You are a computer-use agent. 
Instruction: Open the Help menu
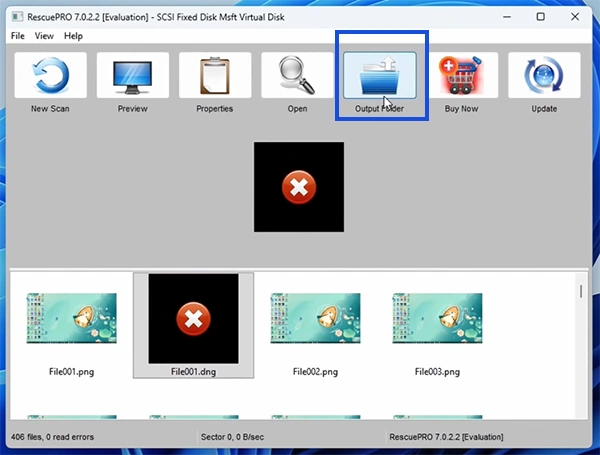pyautogui.click(x=73, y=36)
